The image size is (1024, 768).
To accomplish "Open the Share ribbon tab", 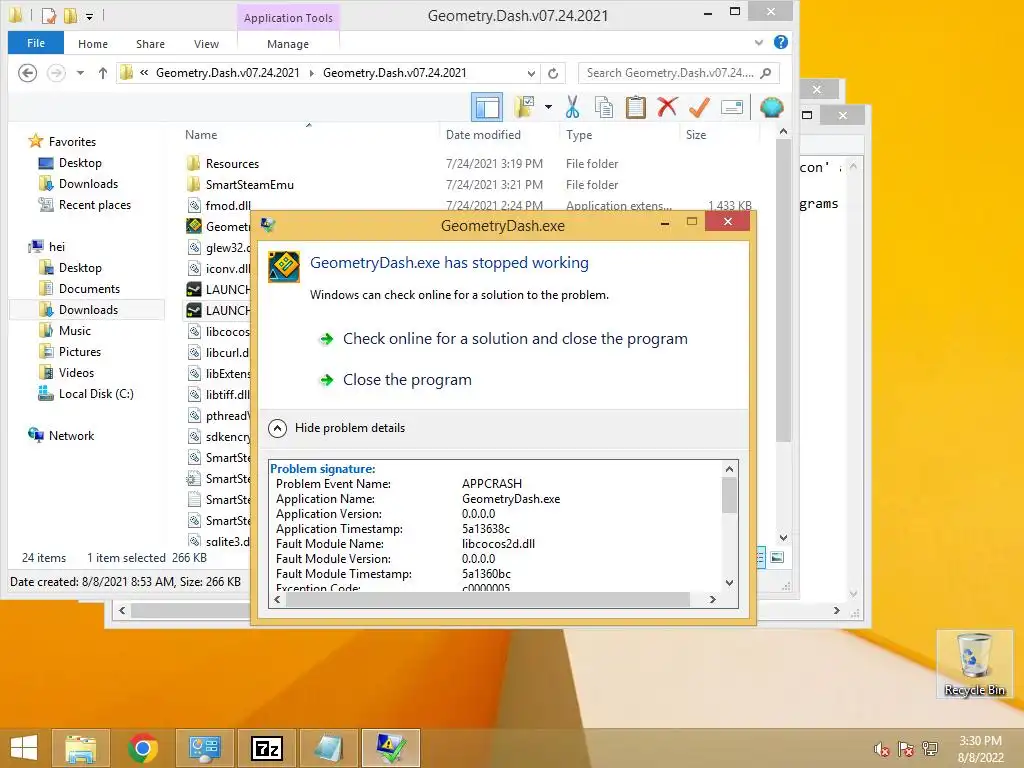I will (x=150, y=44).
